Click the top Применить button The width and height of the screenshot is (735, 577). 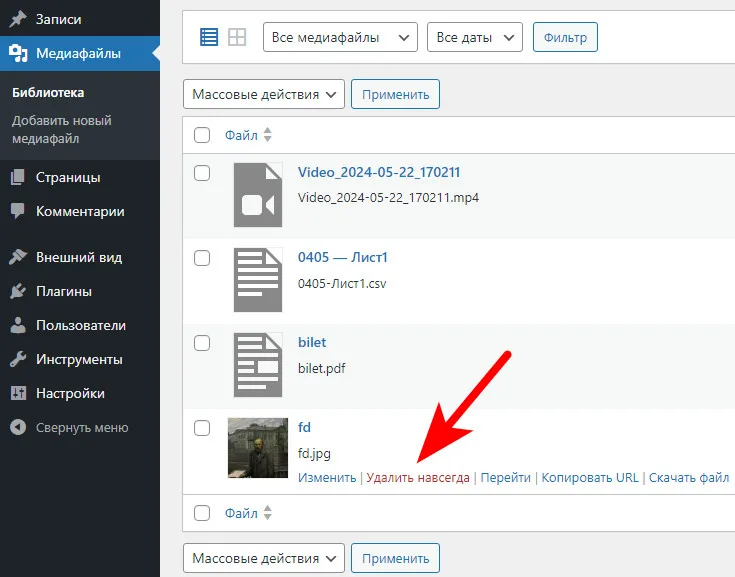tap(396, 94)
